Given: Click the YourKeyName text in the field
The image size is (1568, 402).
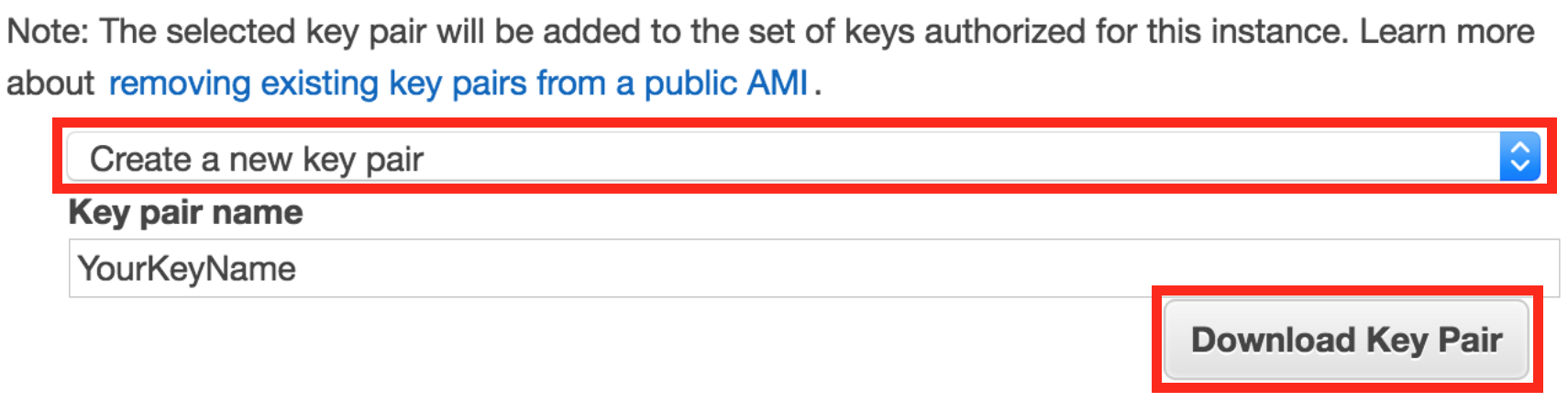Looking at the screenshot, I should point(187,269).
